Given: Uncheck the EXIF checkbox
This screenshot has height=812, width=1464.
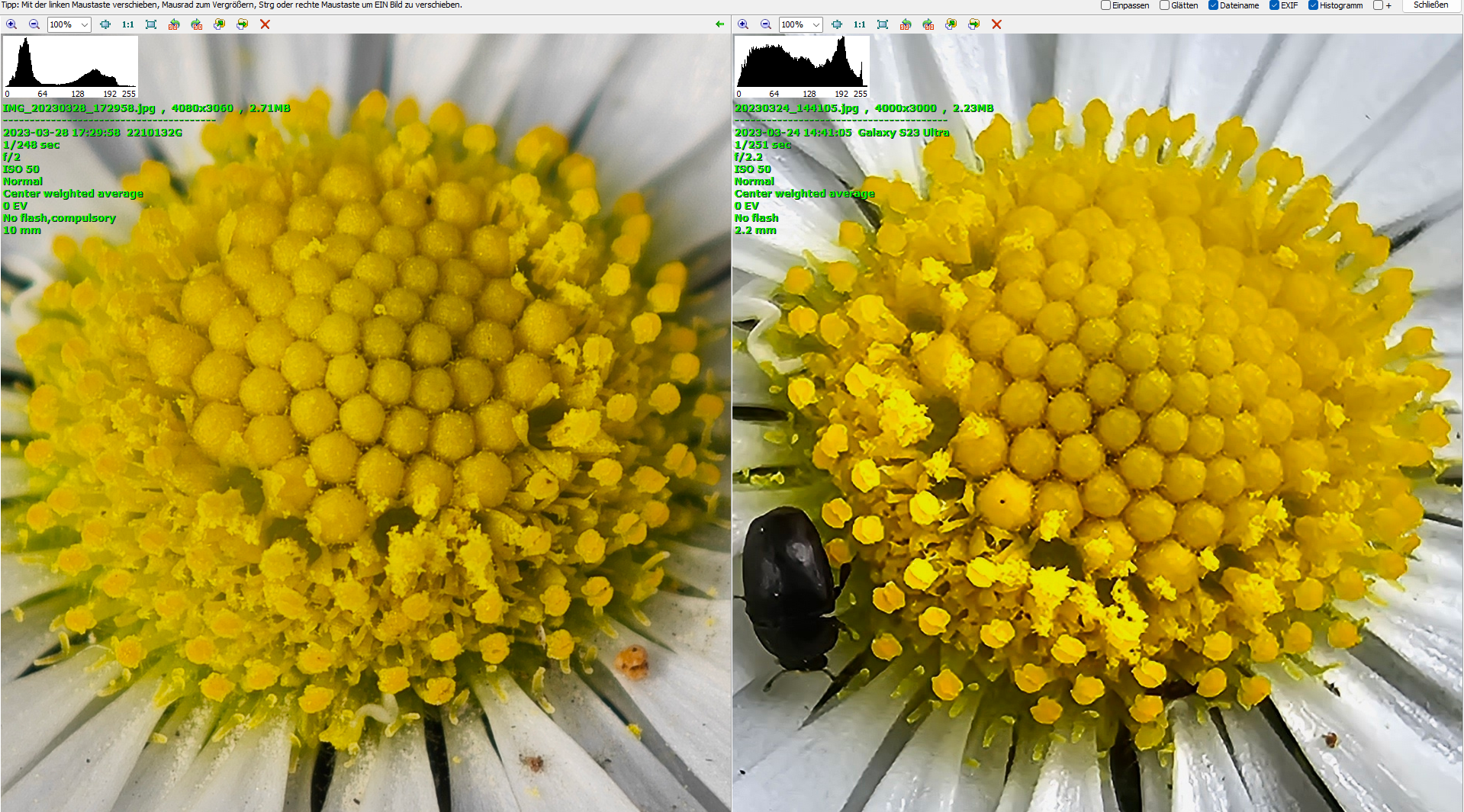Looking at the screenshot, I should tap(1274, 5).
